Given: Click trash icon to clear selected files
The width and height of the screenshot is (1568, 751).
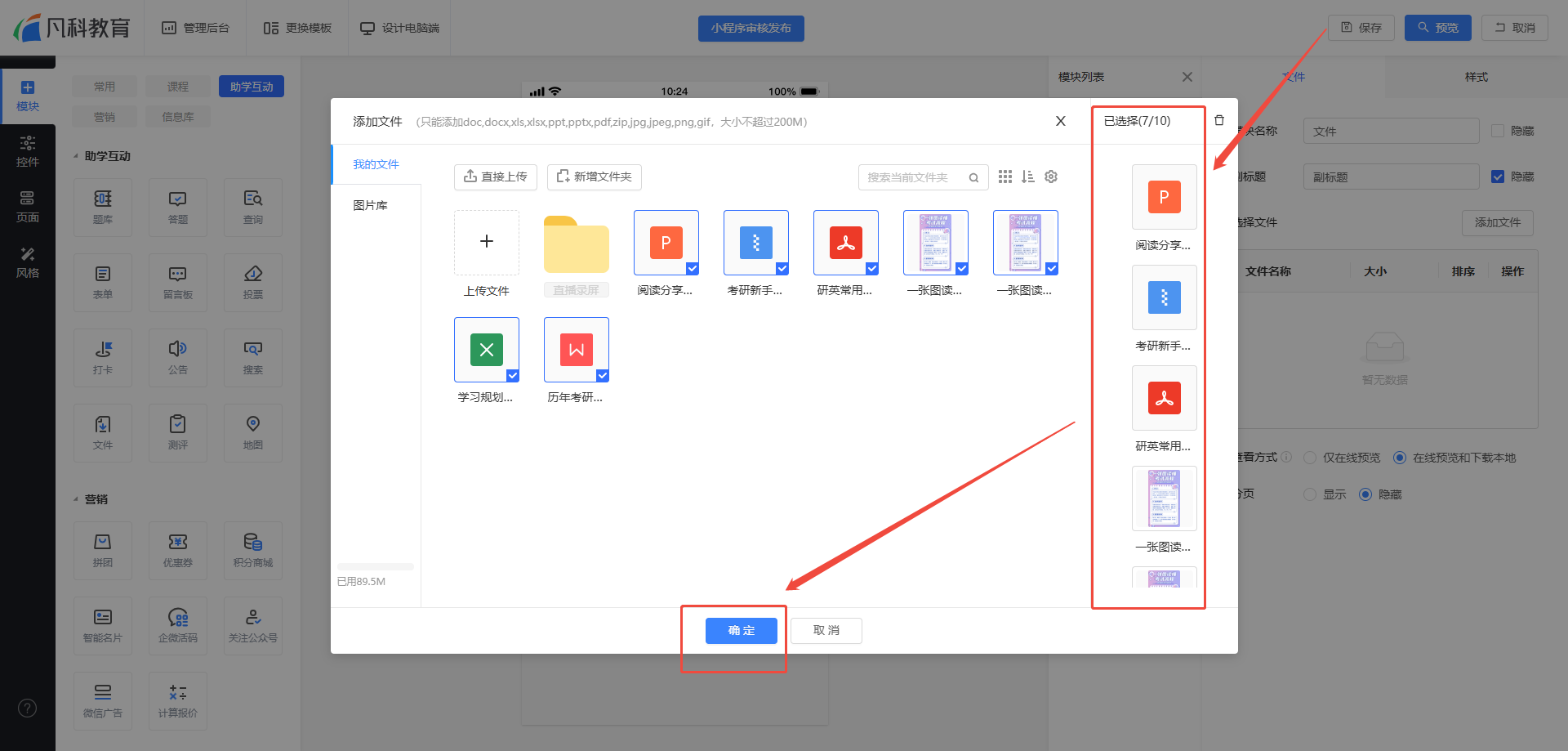Looking at the screenshot, I should 1218,120.
